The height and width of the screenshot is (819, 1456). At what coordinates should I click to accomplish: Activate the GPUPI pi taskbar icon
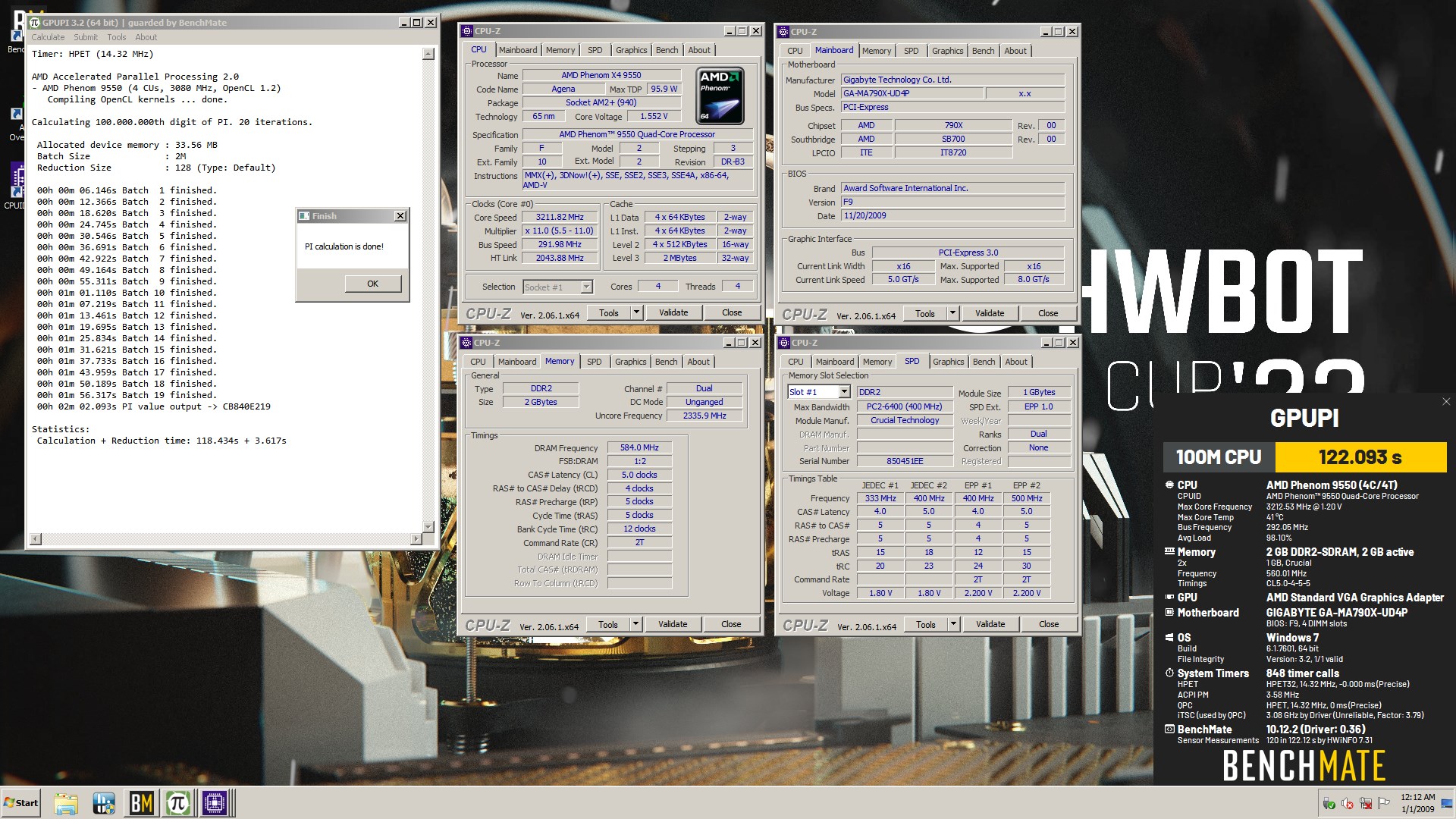pyautogui.click(x=178, y=803)
